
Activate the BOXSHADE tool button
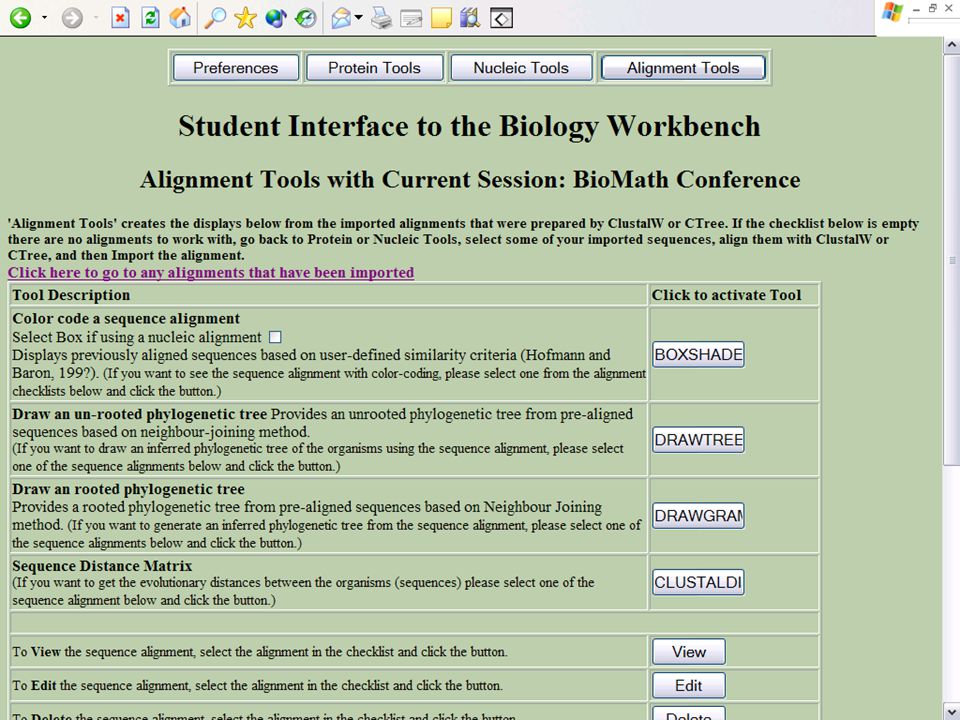tap(698, 354)
